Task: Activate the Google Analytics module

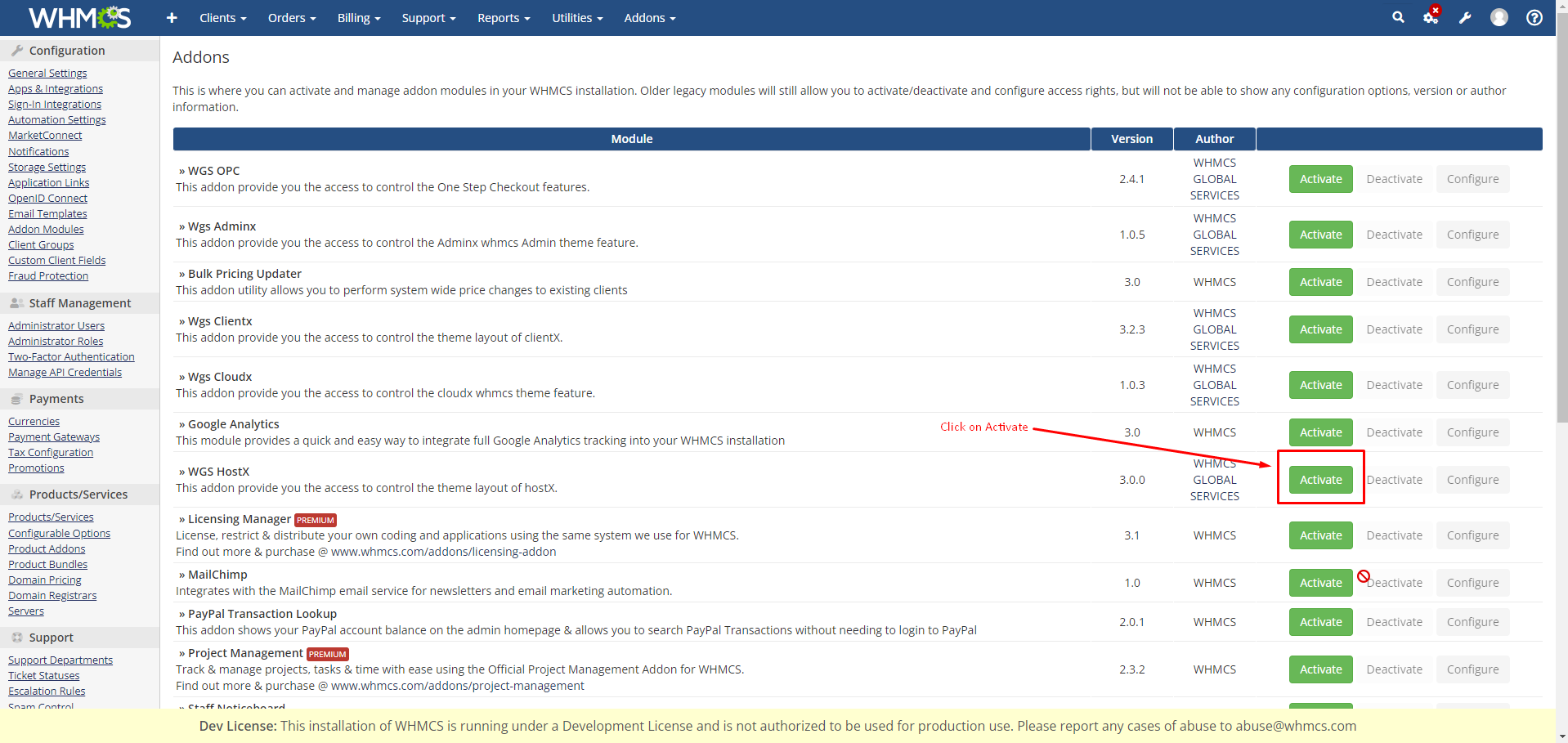Action: 1320,432
